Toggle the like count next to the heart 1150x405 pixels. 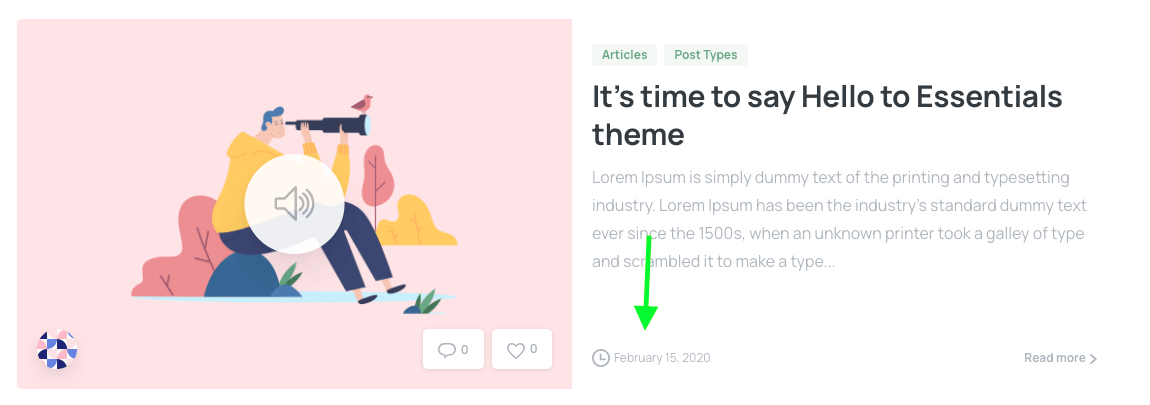click(x=533, y=349)
